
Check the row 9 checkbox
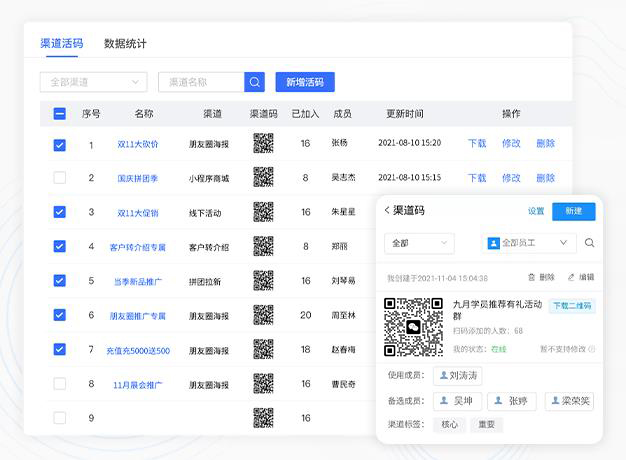coord(59,418)
